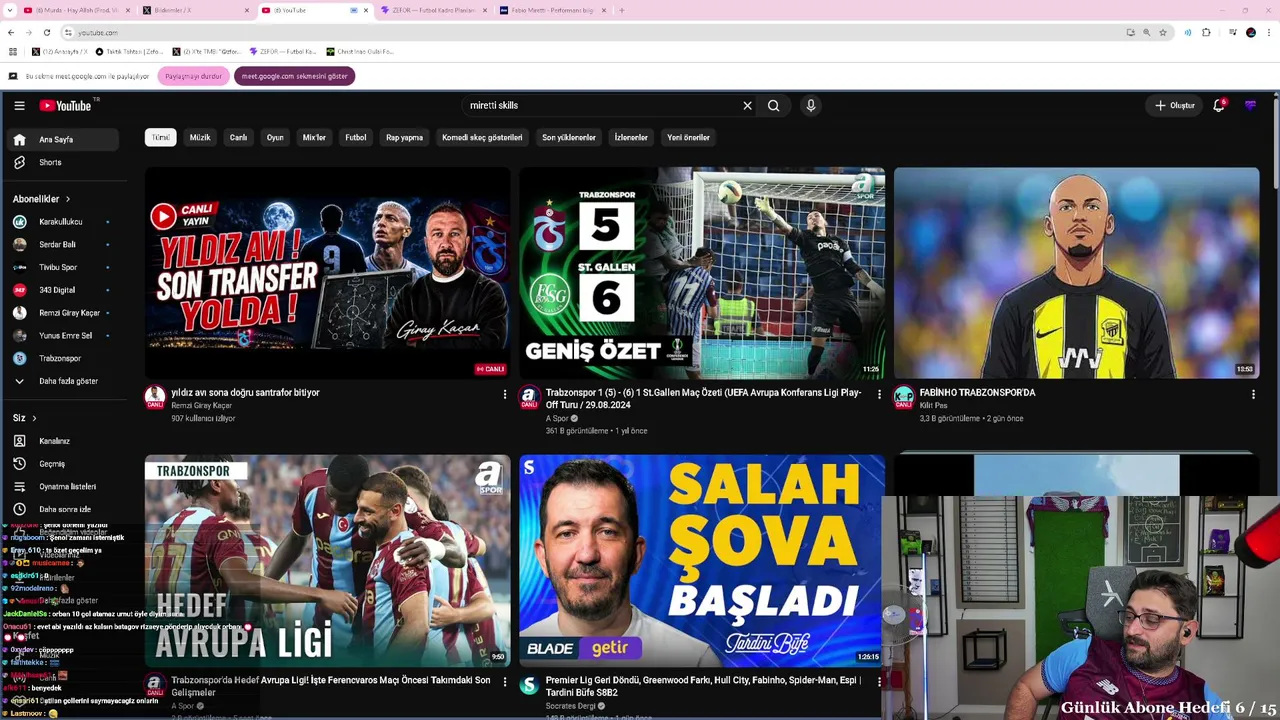Open the Shorts icon in the sidebar

[19, 162]
